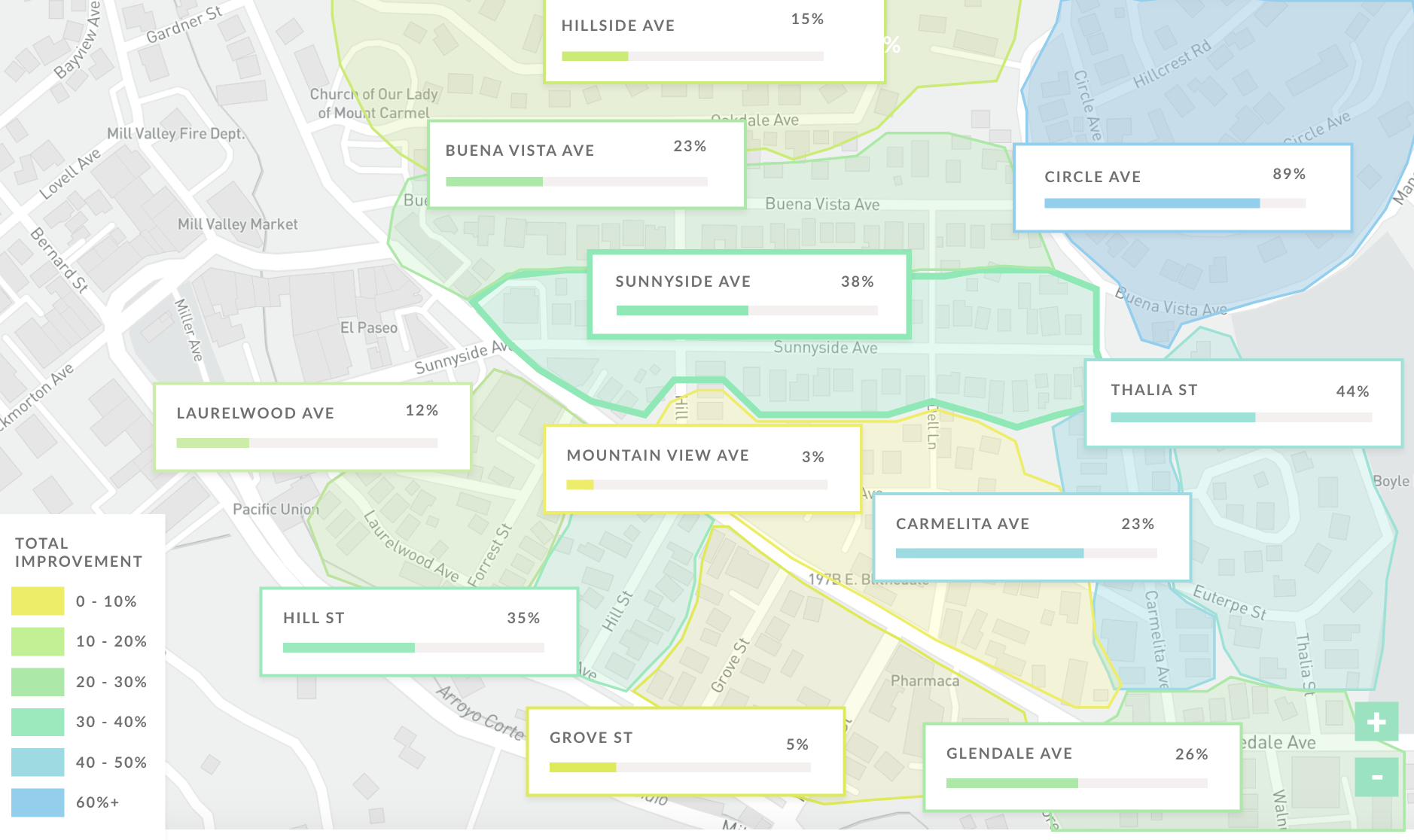Click the zoom out minus button
Screen dimensions: 1414x840
(x=1376, y=777)
